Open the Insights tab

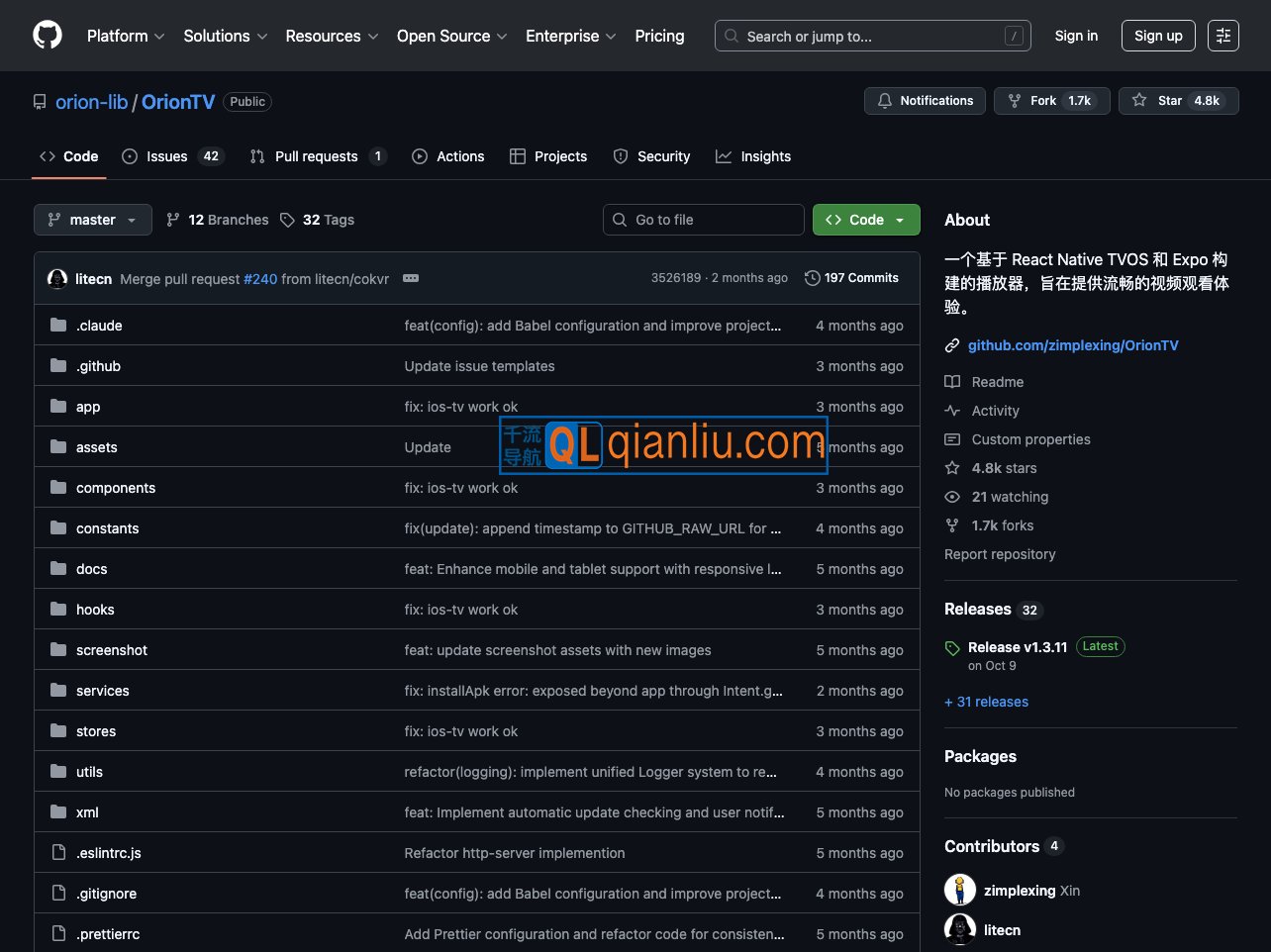tap(753, 156)
